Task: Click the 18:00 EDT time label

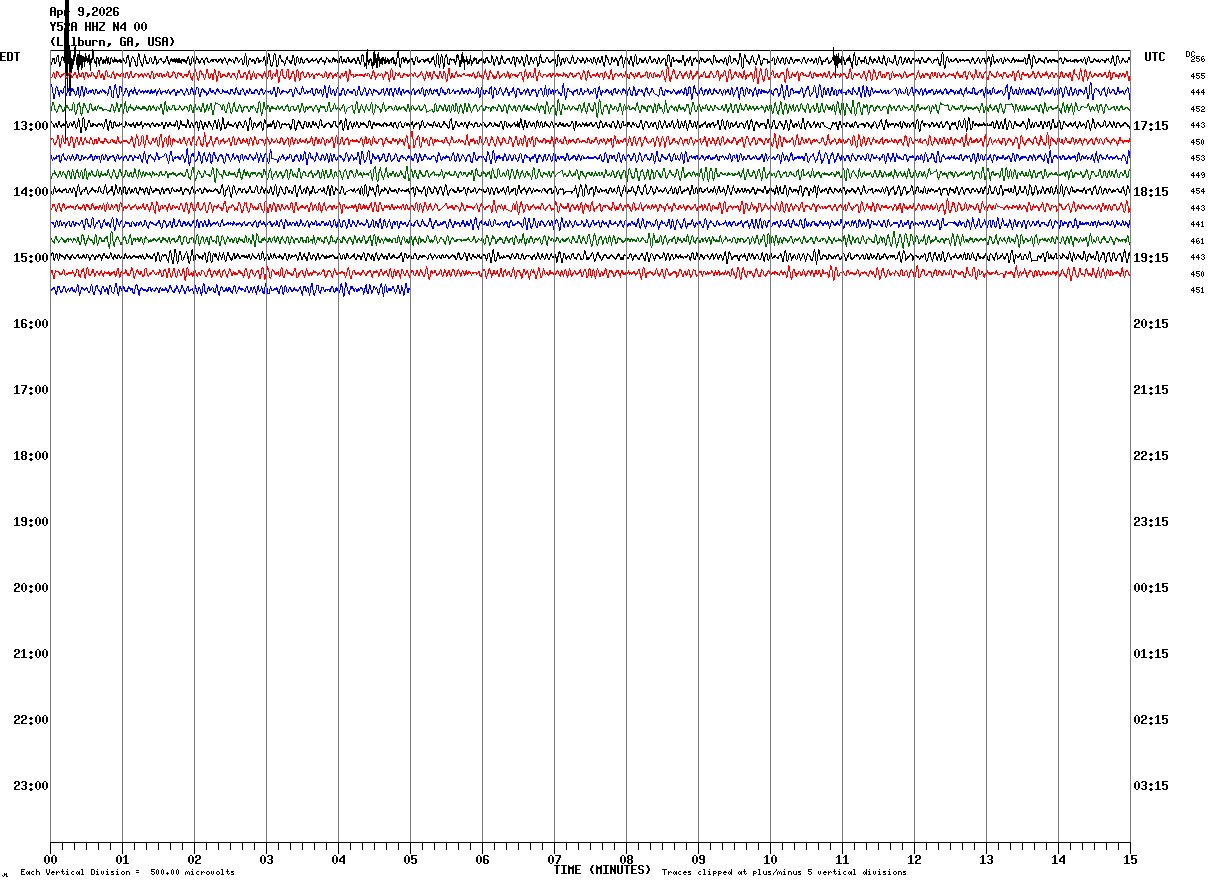Action: click(x=31, y=456)
